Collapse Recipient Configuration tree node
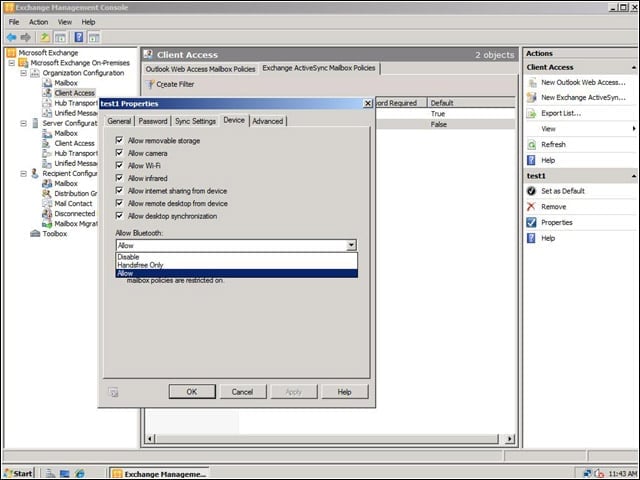640x480 pixels. [24, 173]
